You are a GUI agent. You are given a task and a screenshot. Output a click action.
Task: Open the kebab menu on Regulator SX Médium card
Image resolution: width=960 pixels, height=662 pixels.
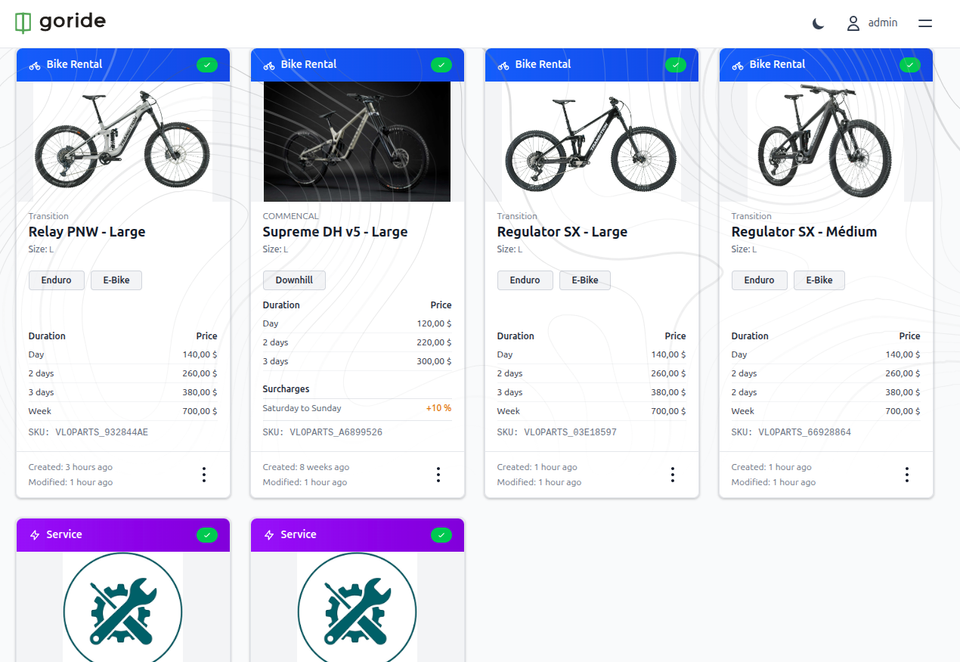(907, 474)
